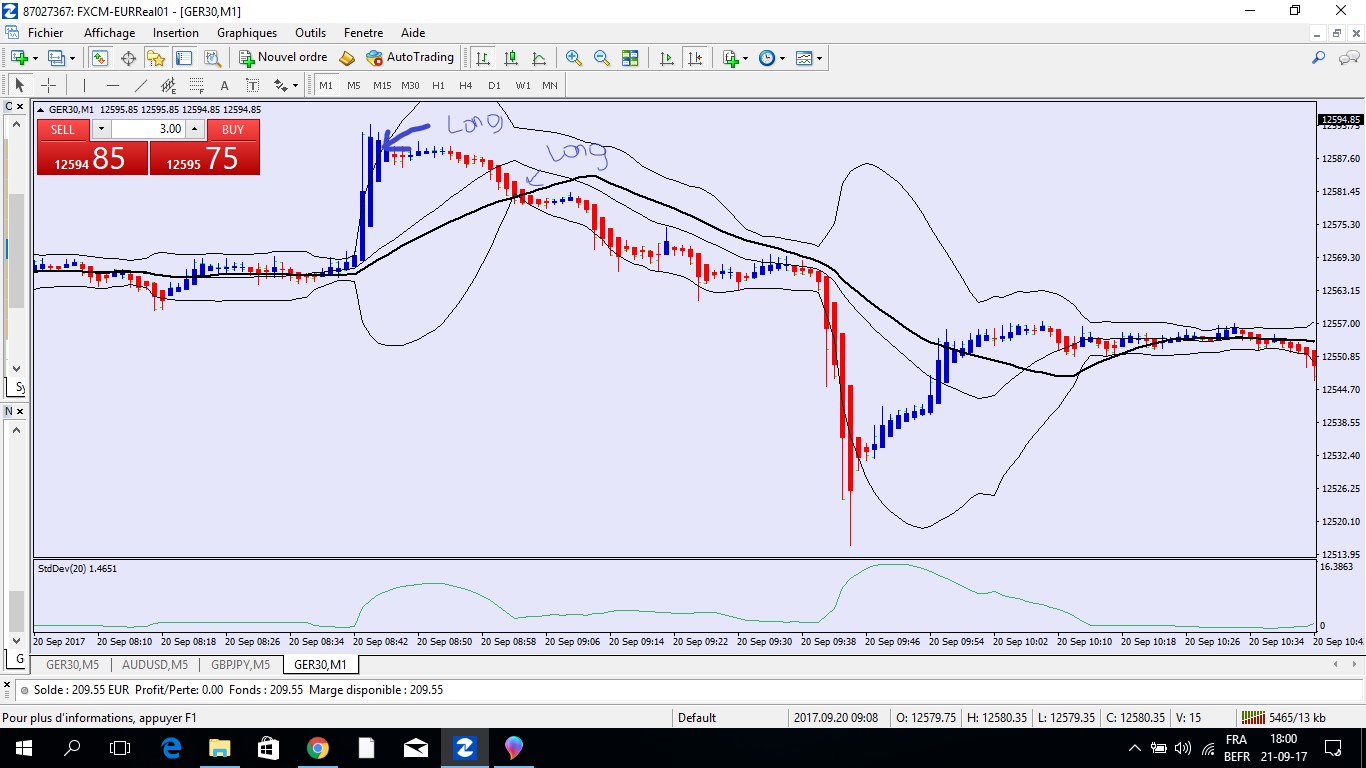This screenshot has width=1366, height=768.
Task: Toggle the Terminal panel icon
Action: (x=184, y=58)
